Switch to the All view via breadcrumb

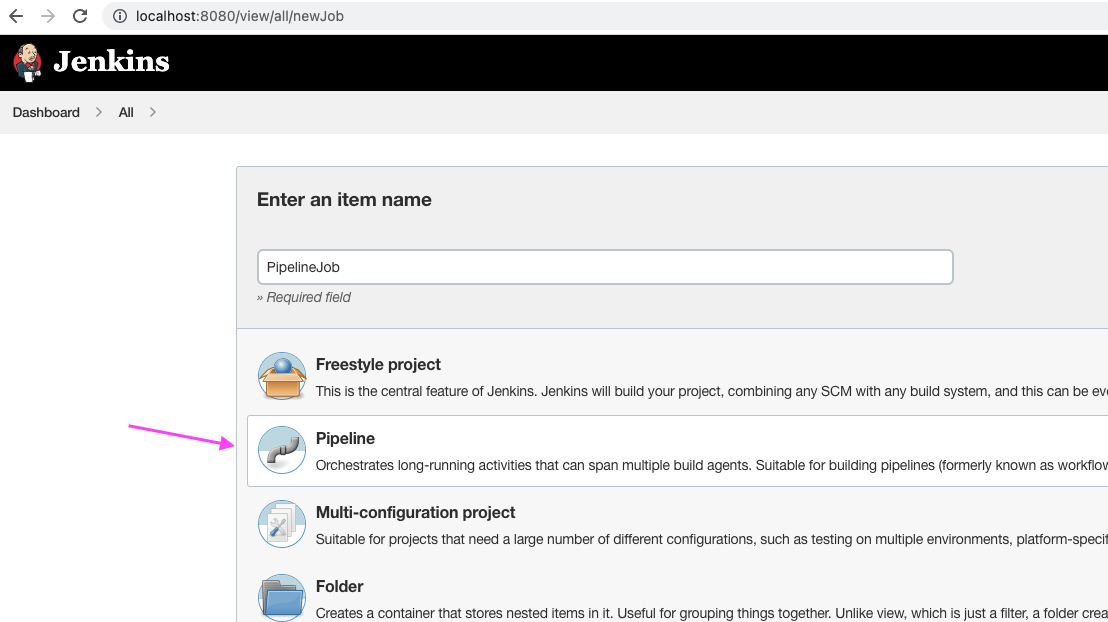coord(125,112)
